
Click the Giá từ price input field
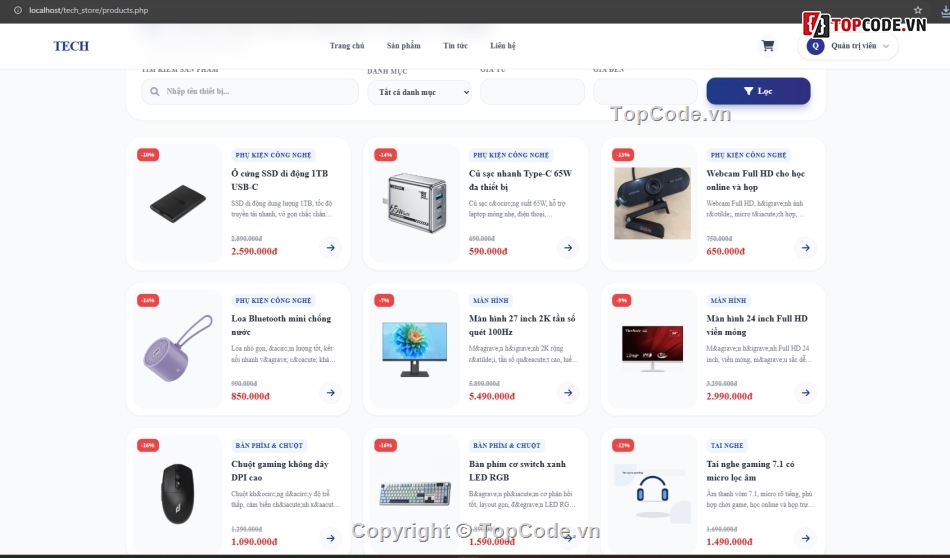(x=532, y=91)
